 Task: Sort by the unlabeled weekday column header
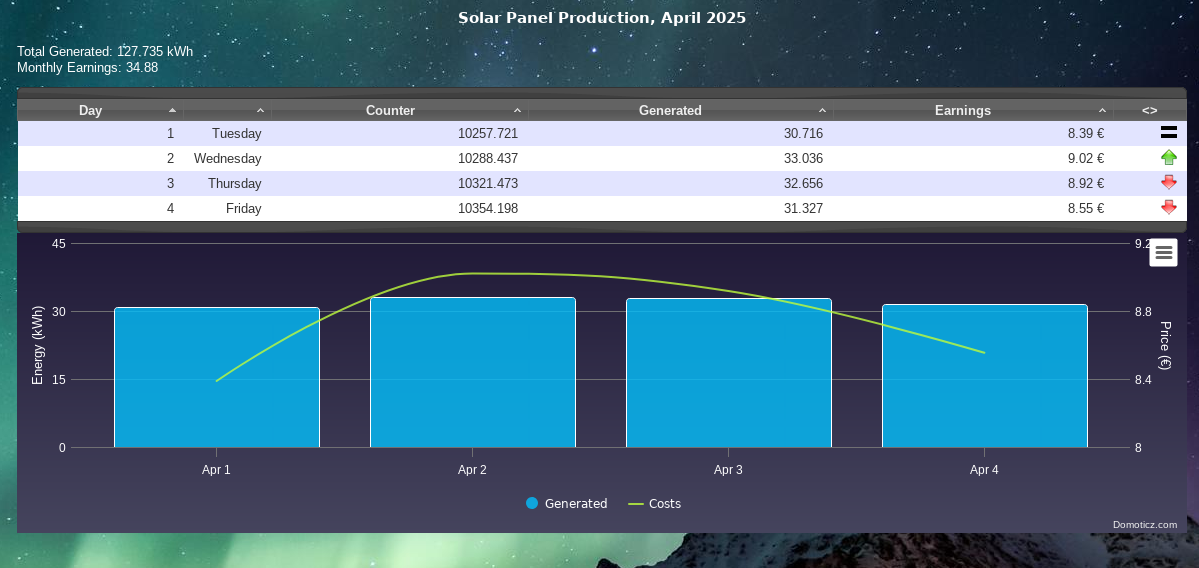pos(227,110)
